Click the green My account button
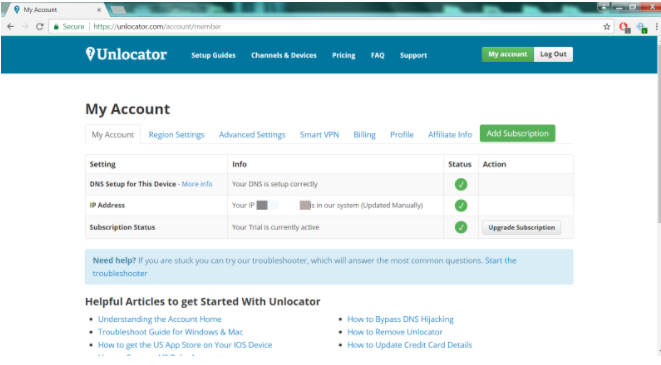This screenshot has width=661, height=365. 508,54
